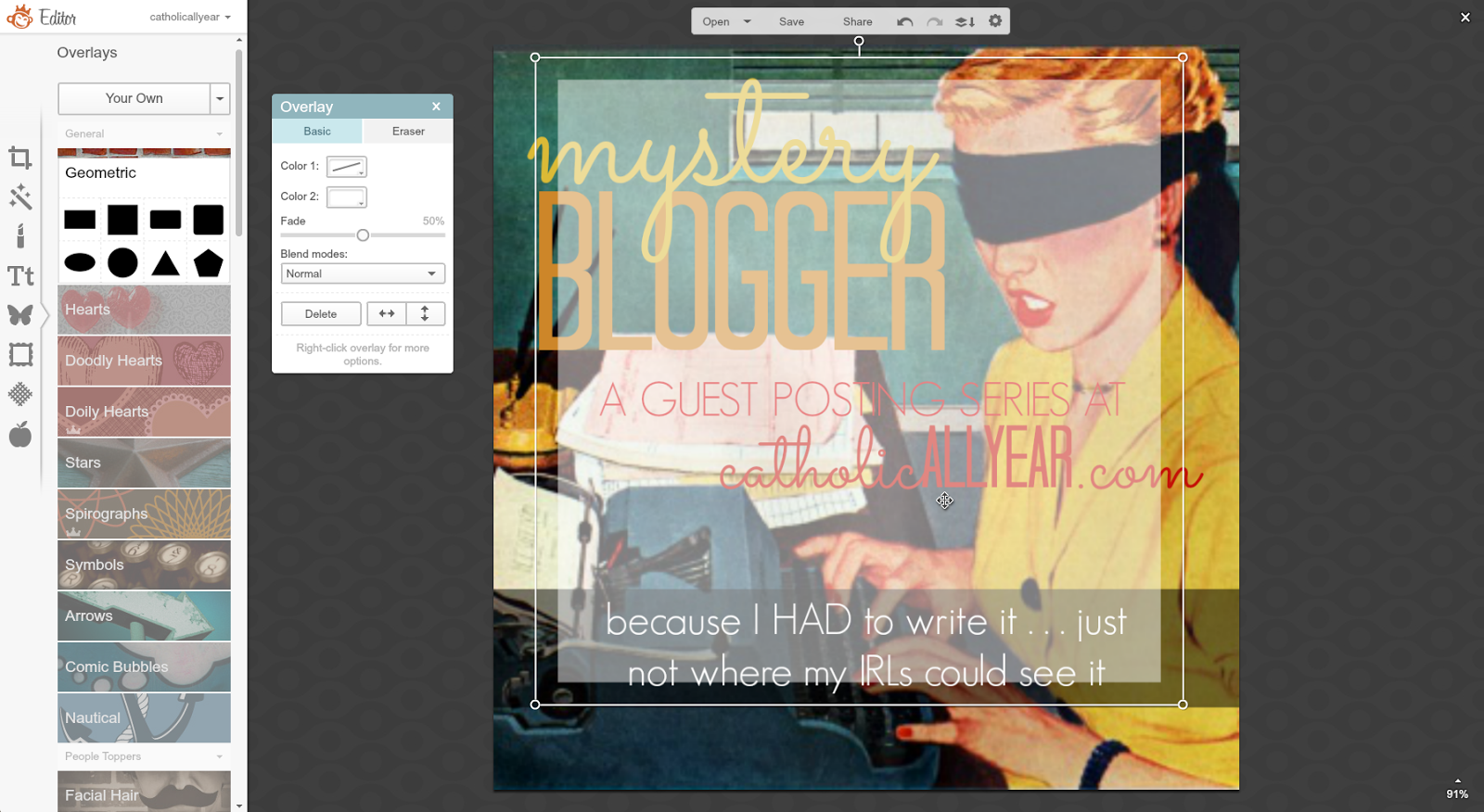Screen dimensions: 1484x812
Task: Click the PicMonkey monkey logo
Action: click(19, 17)
